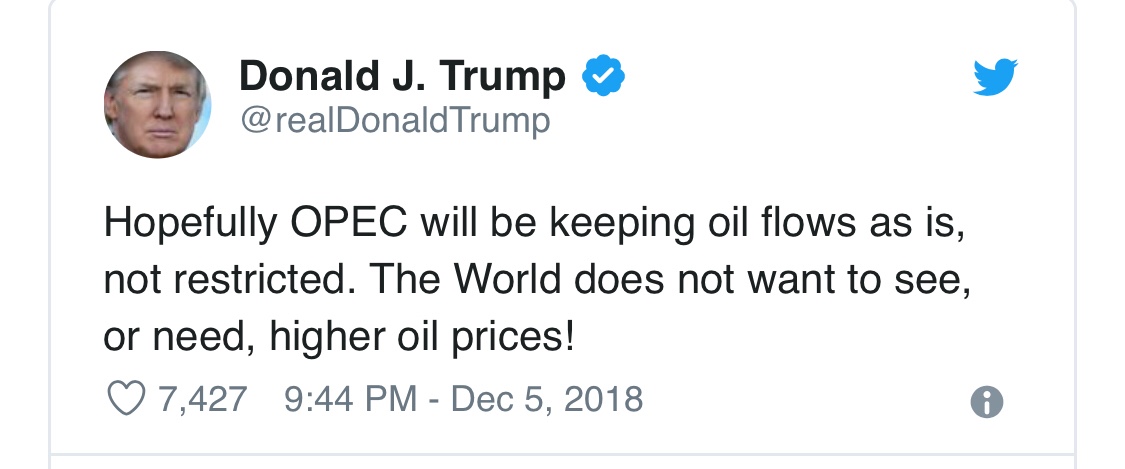Click the word 'prices!' ending the tweet

pos(514,338)
